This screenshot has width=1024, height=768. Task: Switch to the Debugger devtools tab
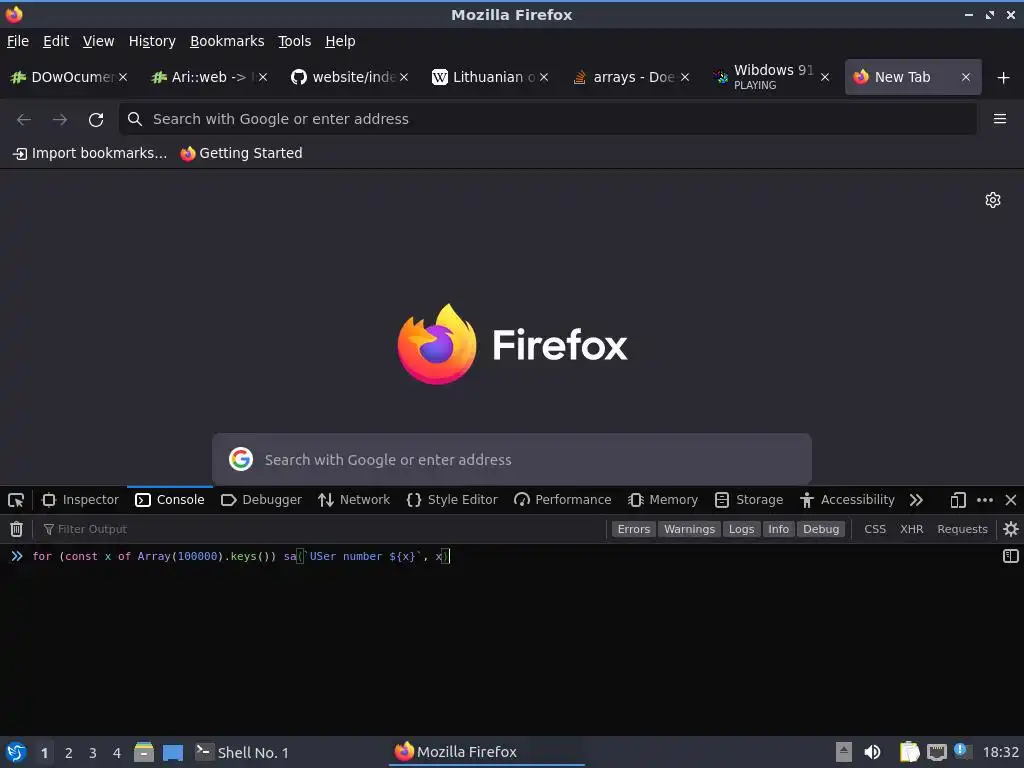click(x=261, y=500)
